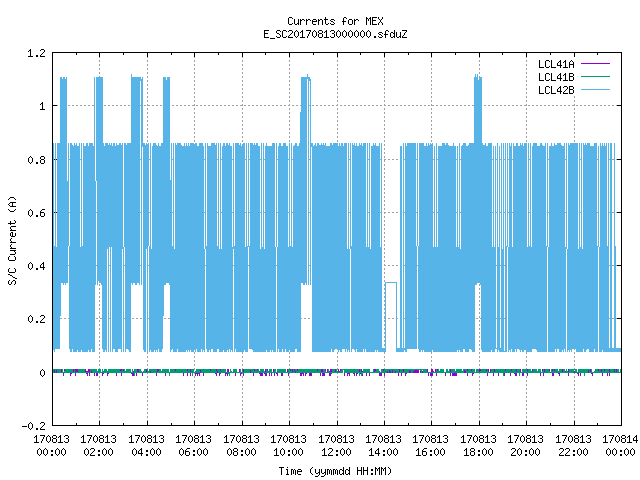Click the x-axis tick 170814 00:00

[x=620, y=446]
